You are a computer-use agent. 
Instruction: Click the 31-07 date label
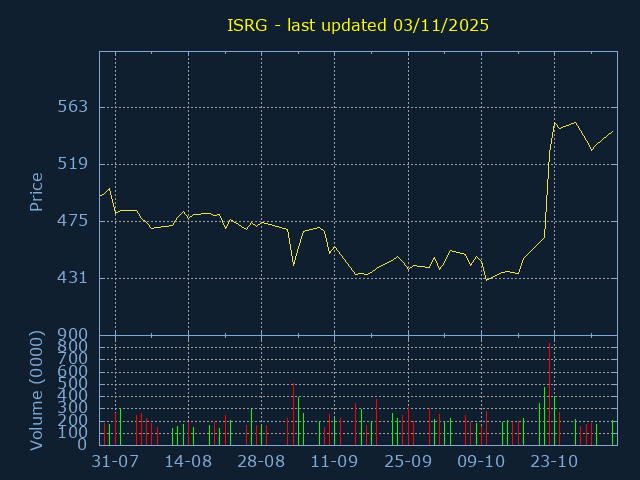pyautogui.click(x=115, y=462)
